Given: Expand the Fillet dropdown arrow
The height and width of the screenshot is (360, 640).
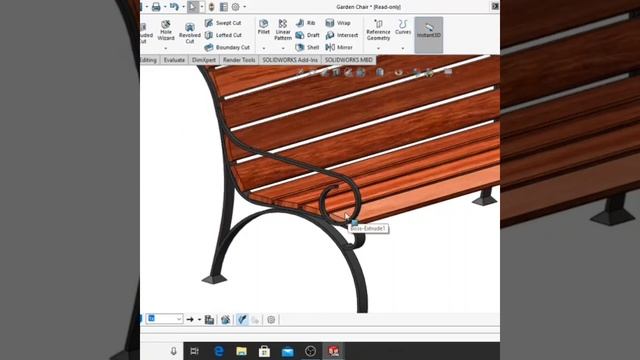Looking at the screenshot, I should [264, 48].
